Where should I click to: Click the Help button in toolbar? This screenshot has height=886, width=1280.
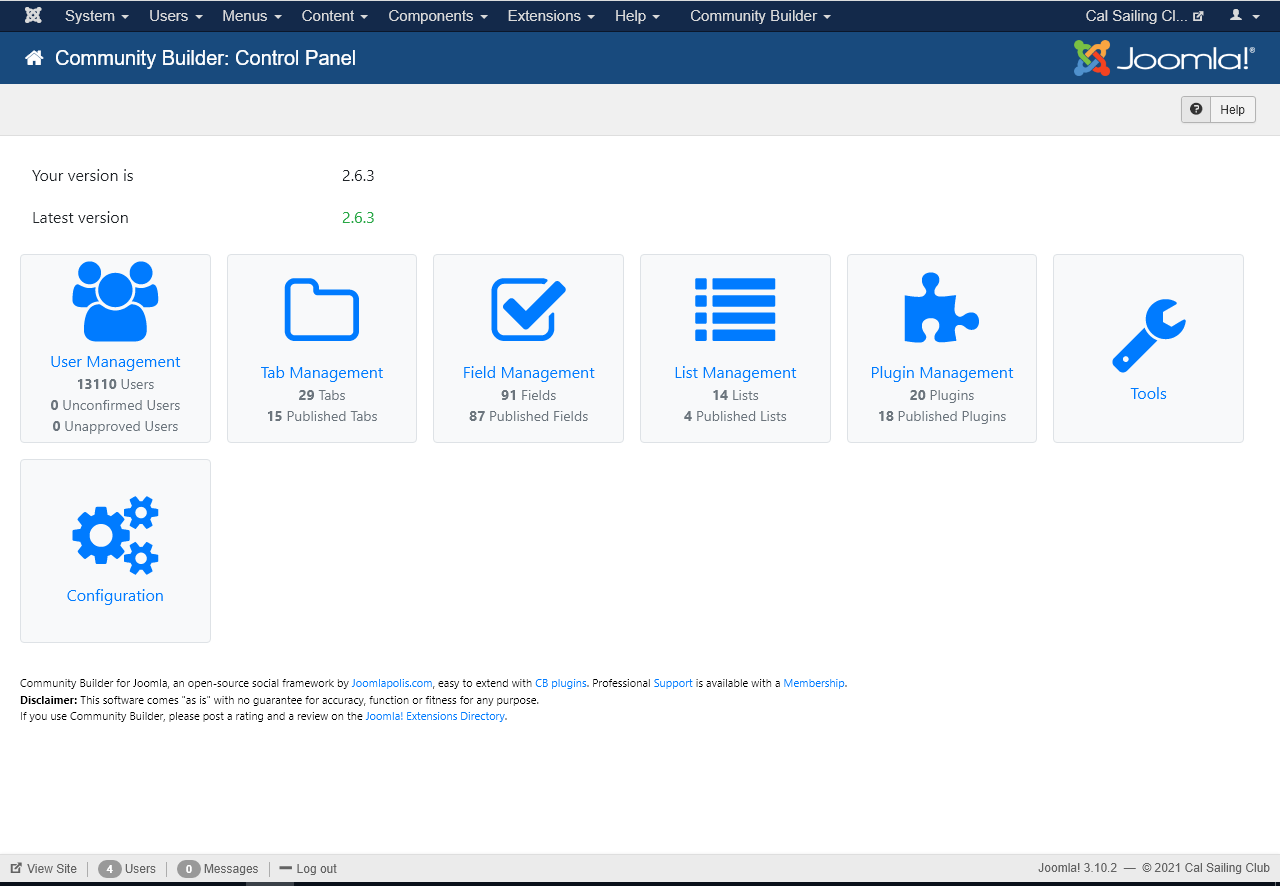(1218, 110)
